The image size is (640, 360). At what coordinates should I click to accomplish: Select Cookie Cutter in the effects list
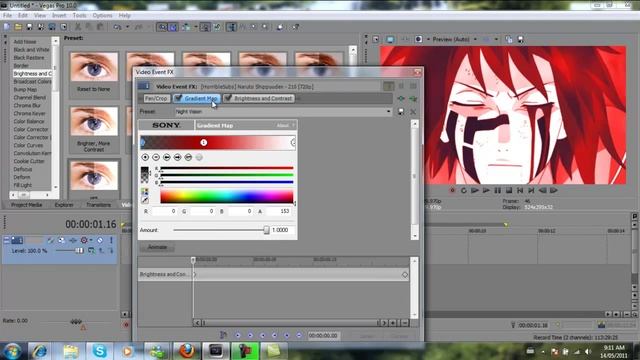[x=29, y=161]
